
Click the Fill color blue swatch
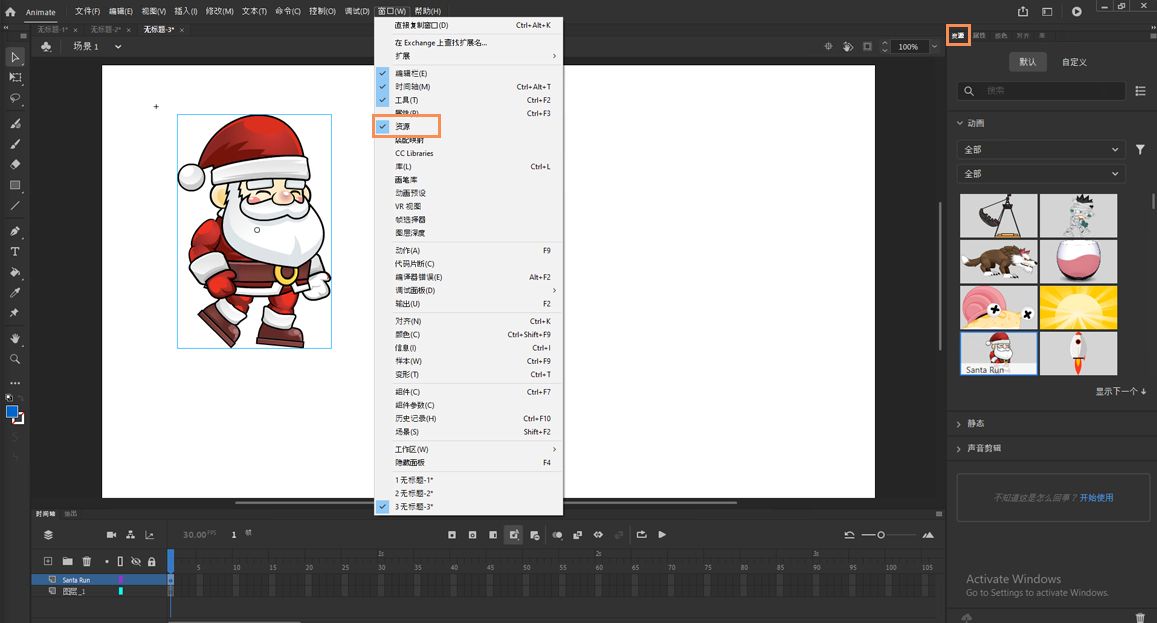click(12, 412)
